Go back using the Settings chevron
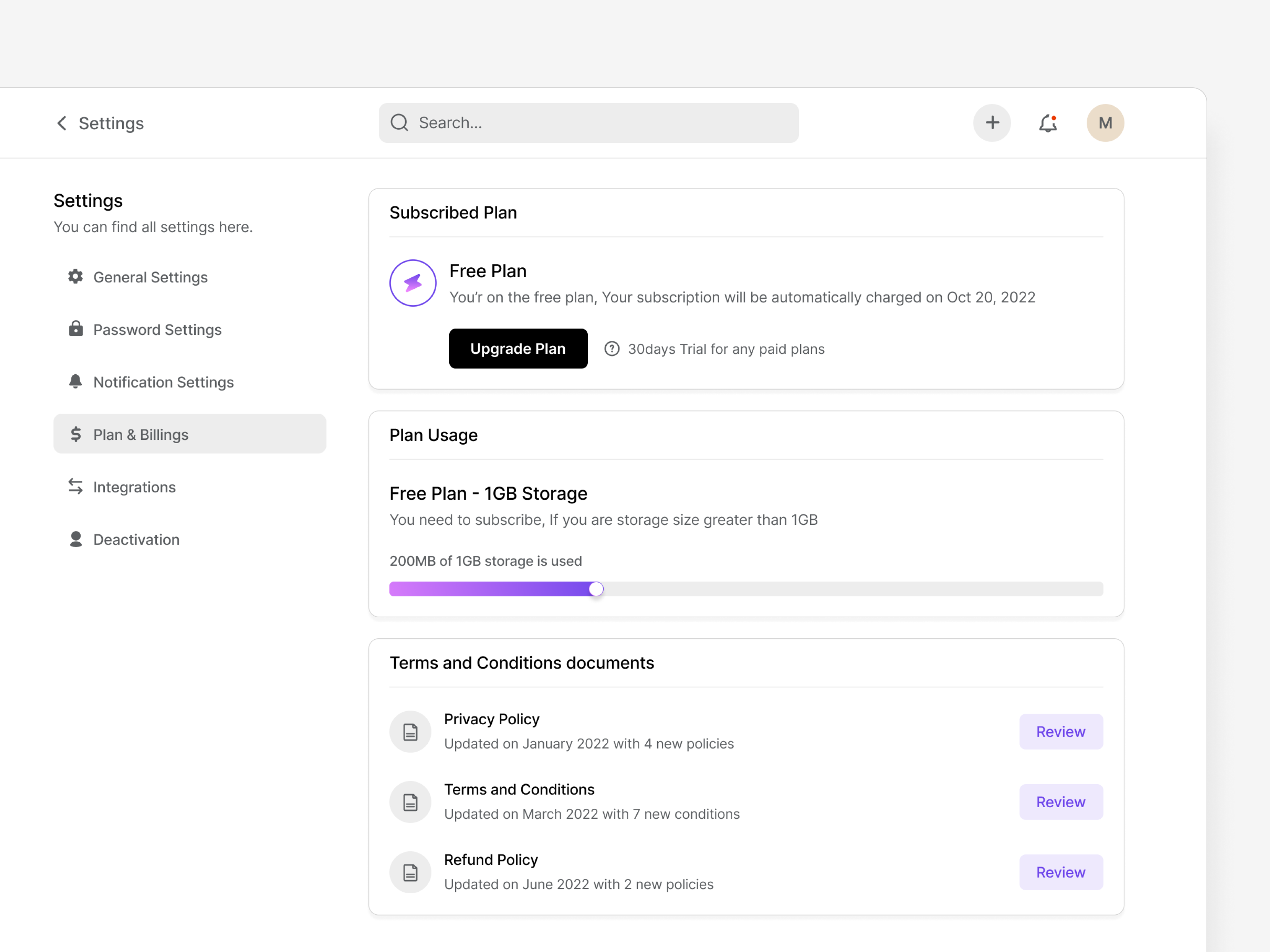 coord(62,123)
